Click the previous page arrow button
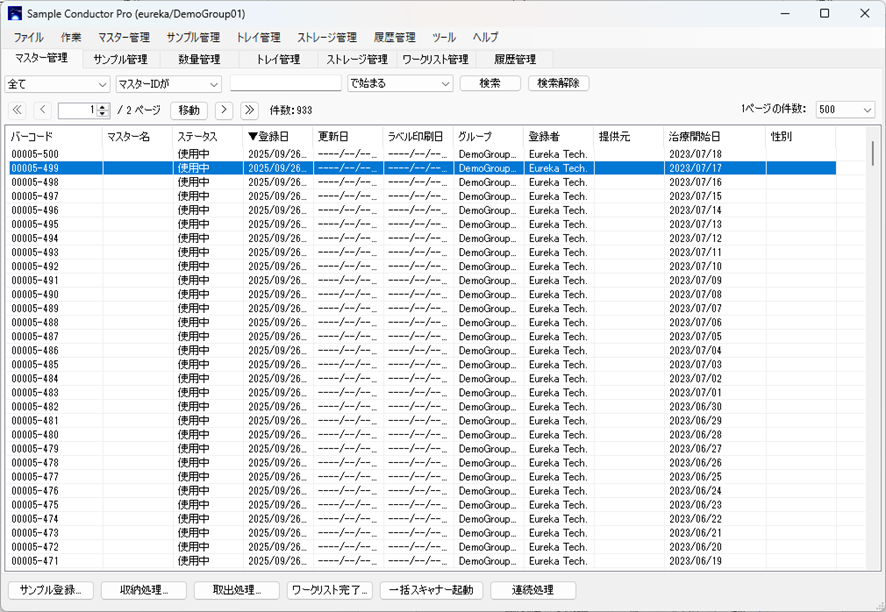The width and height of the screenshot is (886, 612). pos(43,110)
